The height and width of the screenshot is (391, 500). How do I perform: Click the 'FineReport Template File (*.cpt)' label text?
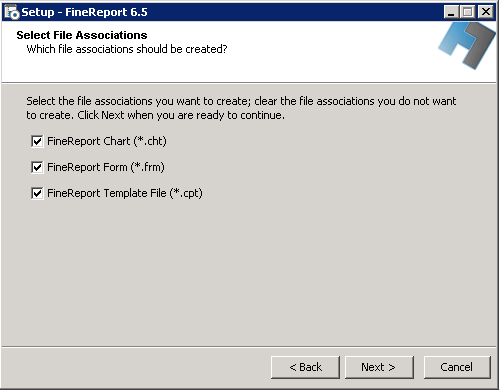click(125, 193)
